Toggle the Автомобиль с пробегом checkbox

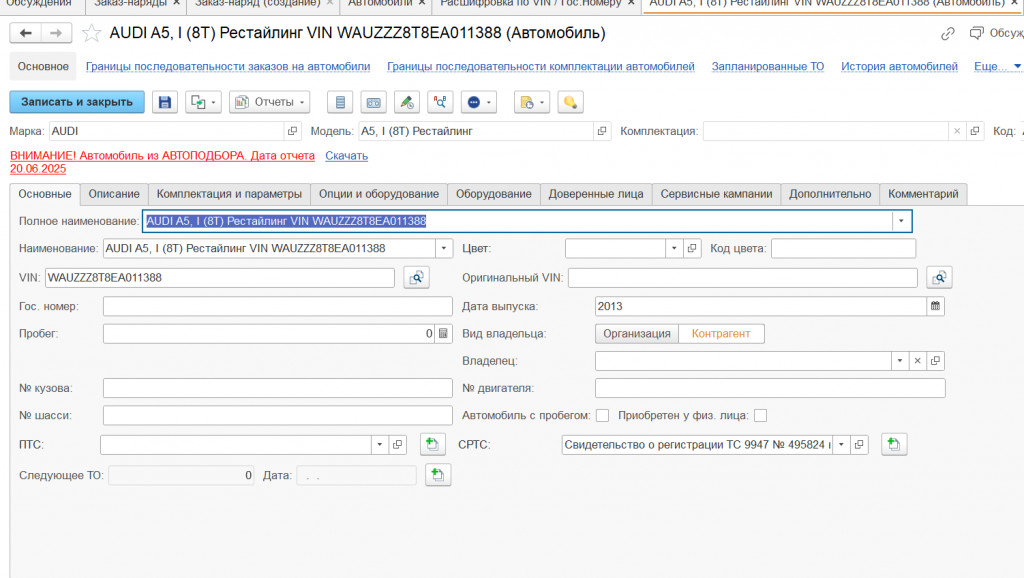coord(602,415)
